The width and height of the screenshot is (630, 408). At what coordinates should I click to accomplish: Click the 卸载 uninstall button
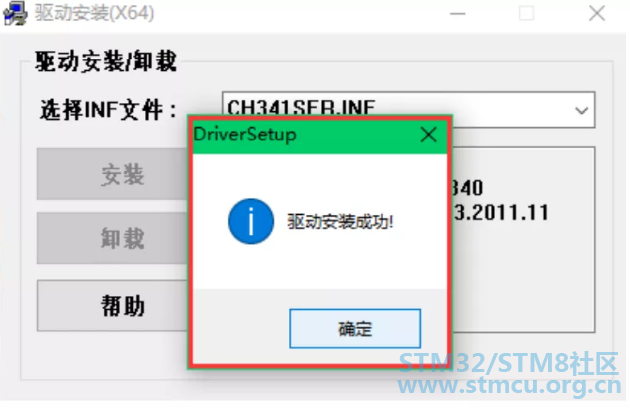pos(112,238)
